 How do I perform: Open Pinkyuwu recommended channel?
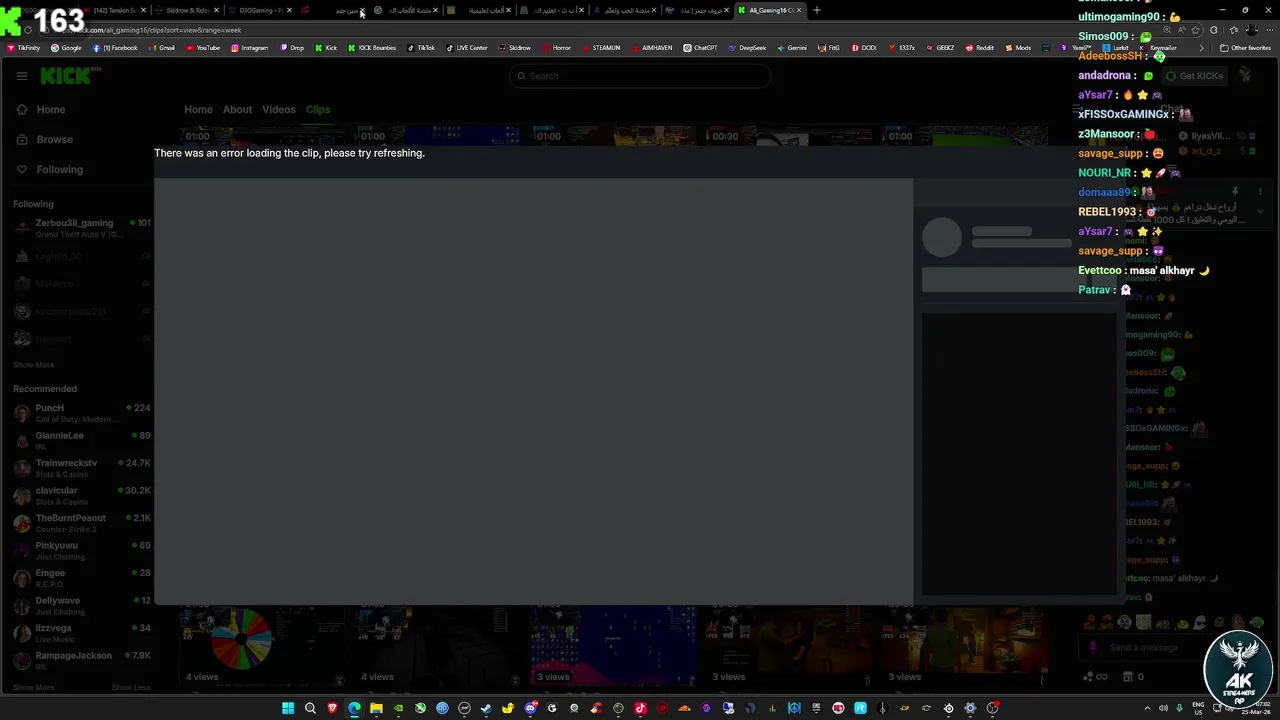(80, 551)
